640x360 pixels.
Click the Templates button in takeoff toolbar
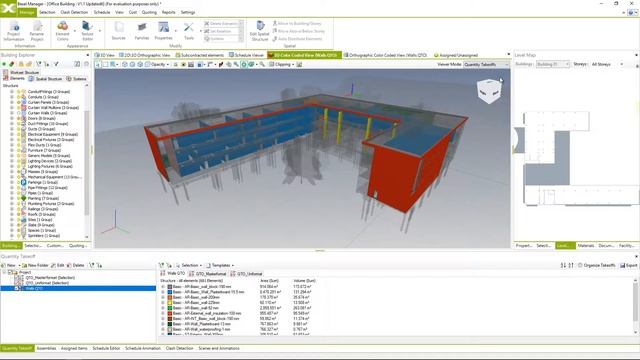tap(220, 265)
